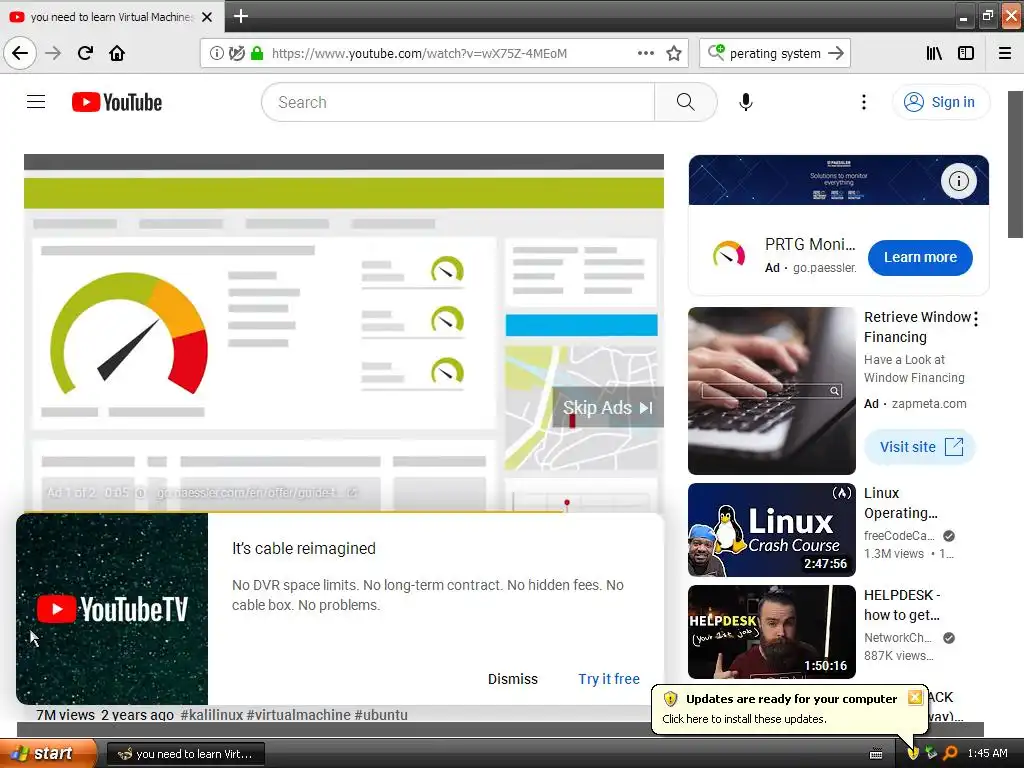Click the #virtualmachine hashtag
Image resolution: width=1024 pixels, height=768 pixels.
point(298,714)
